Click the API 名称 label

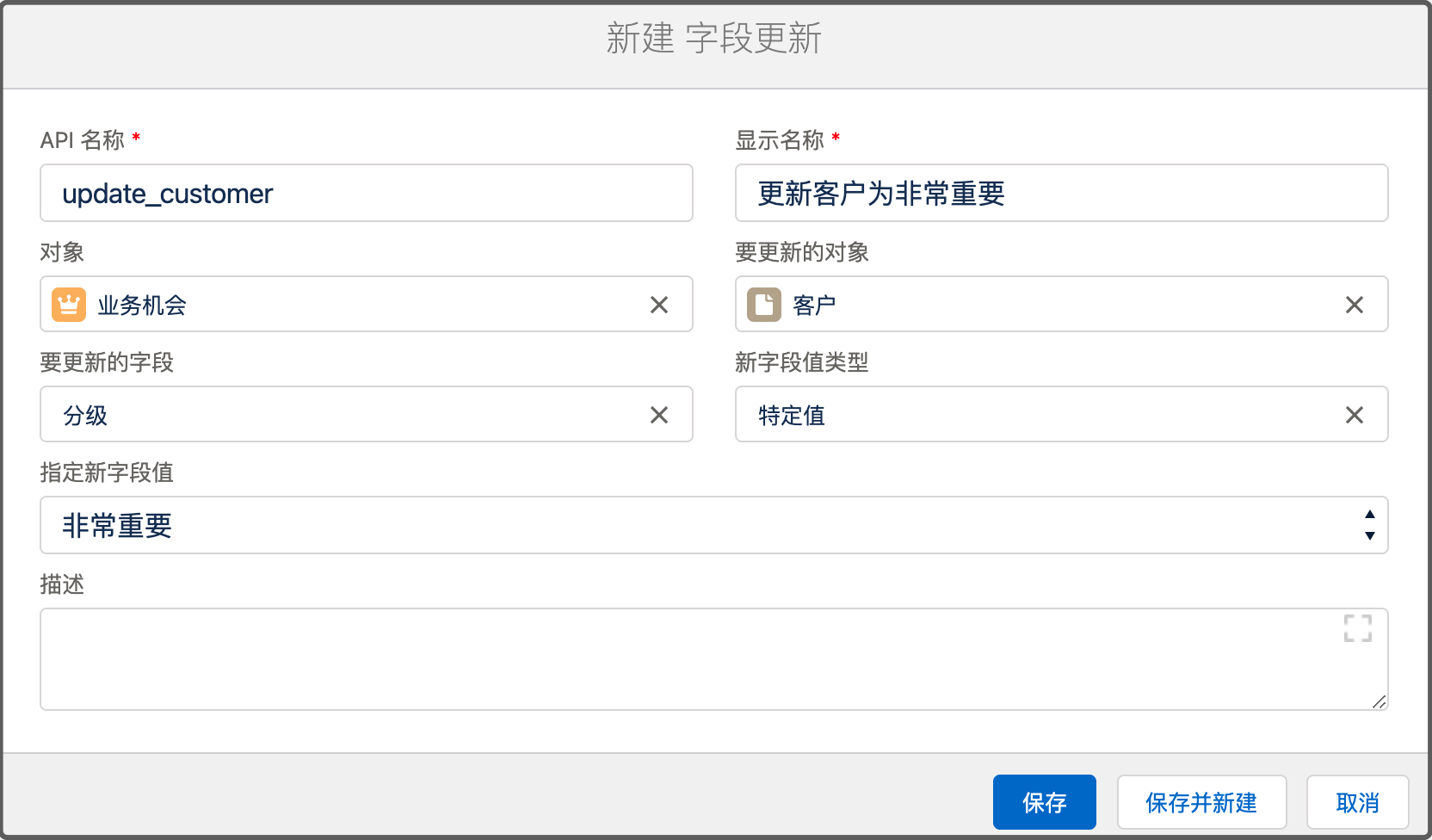pyautogui.click(x=83, y=140)
